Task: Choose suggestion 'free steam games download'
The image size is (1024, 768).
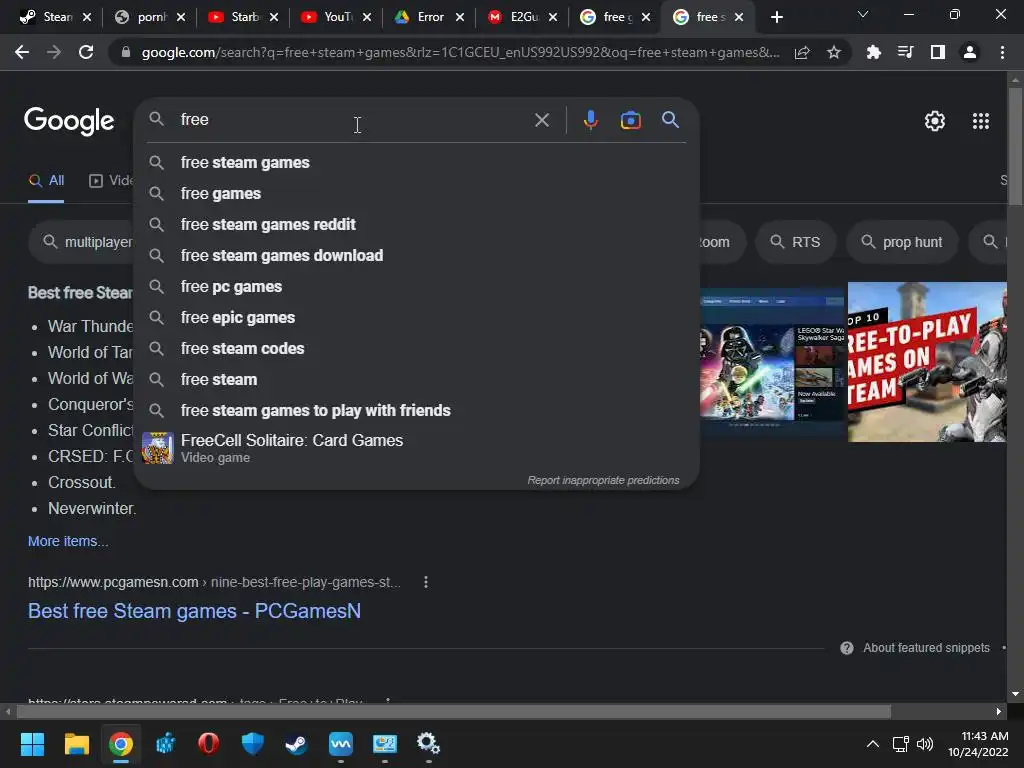Action: coord(417,255)
